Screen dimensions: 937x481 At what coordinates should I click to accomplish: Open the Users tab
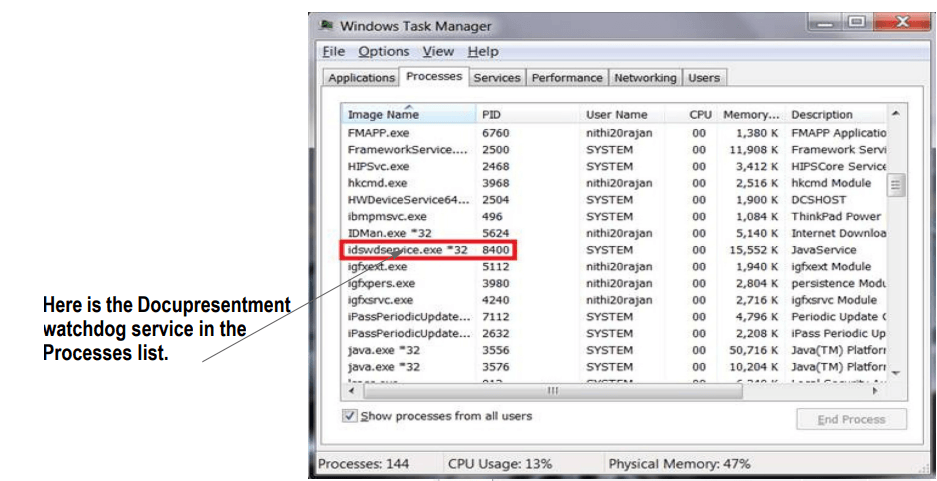(x=704, y=78)
